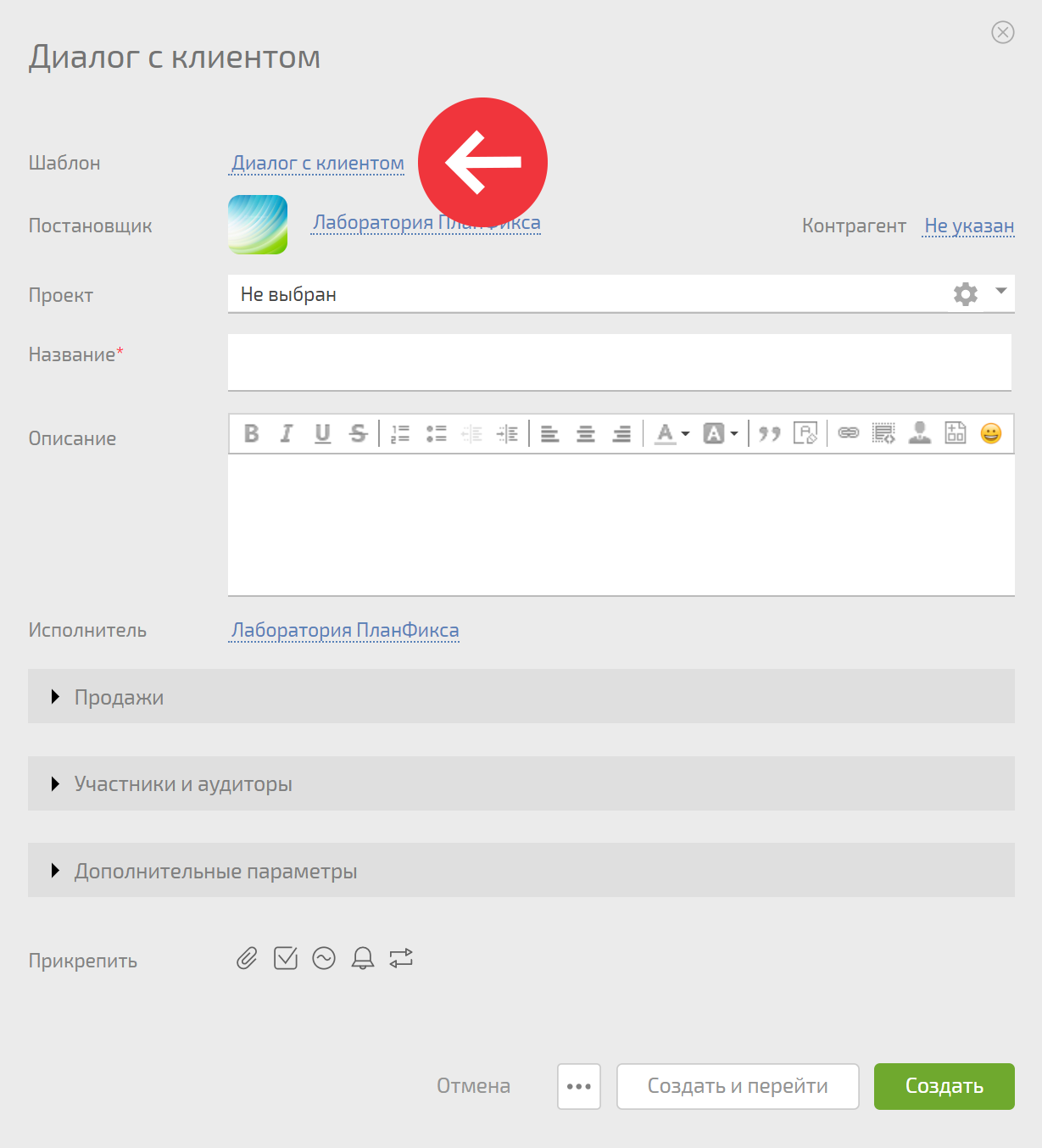Click the Диалог с клиентом template link

coord(318,163)
